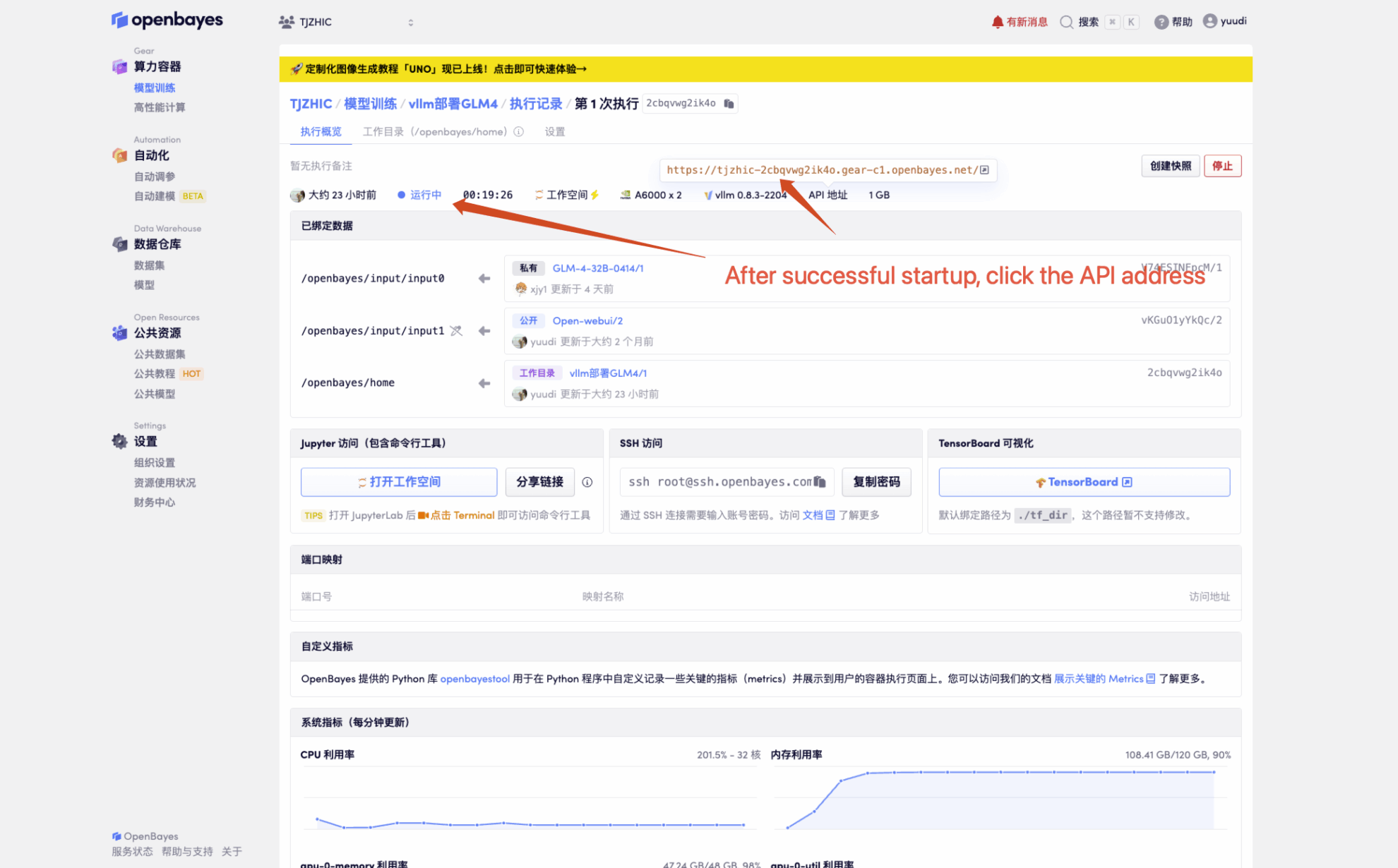Copy execution ID 2cbqvwg2ik4o icon
Screen dimensions: 1398x868
pos(729,104)
